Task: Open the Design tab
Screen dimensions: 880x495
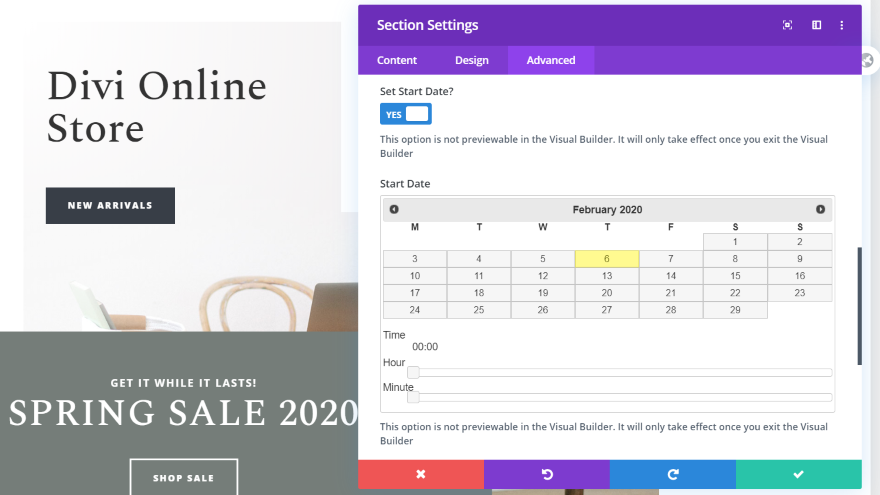Action: coord(472,60)
